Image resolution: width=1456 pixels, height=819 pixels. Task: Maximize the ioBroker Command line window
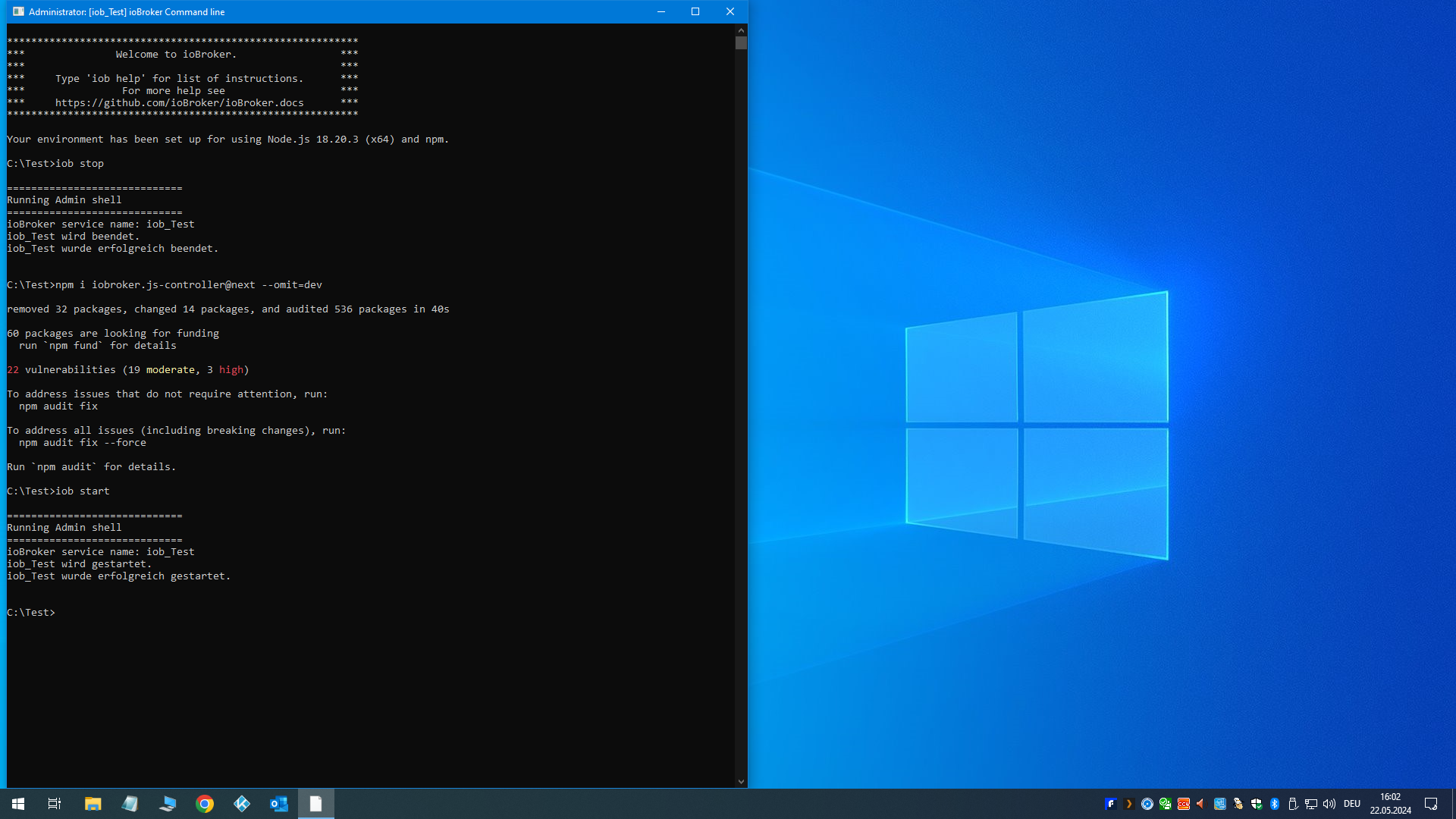(x=695, y=11)
